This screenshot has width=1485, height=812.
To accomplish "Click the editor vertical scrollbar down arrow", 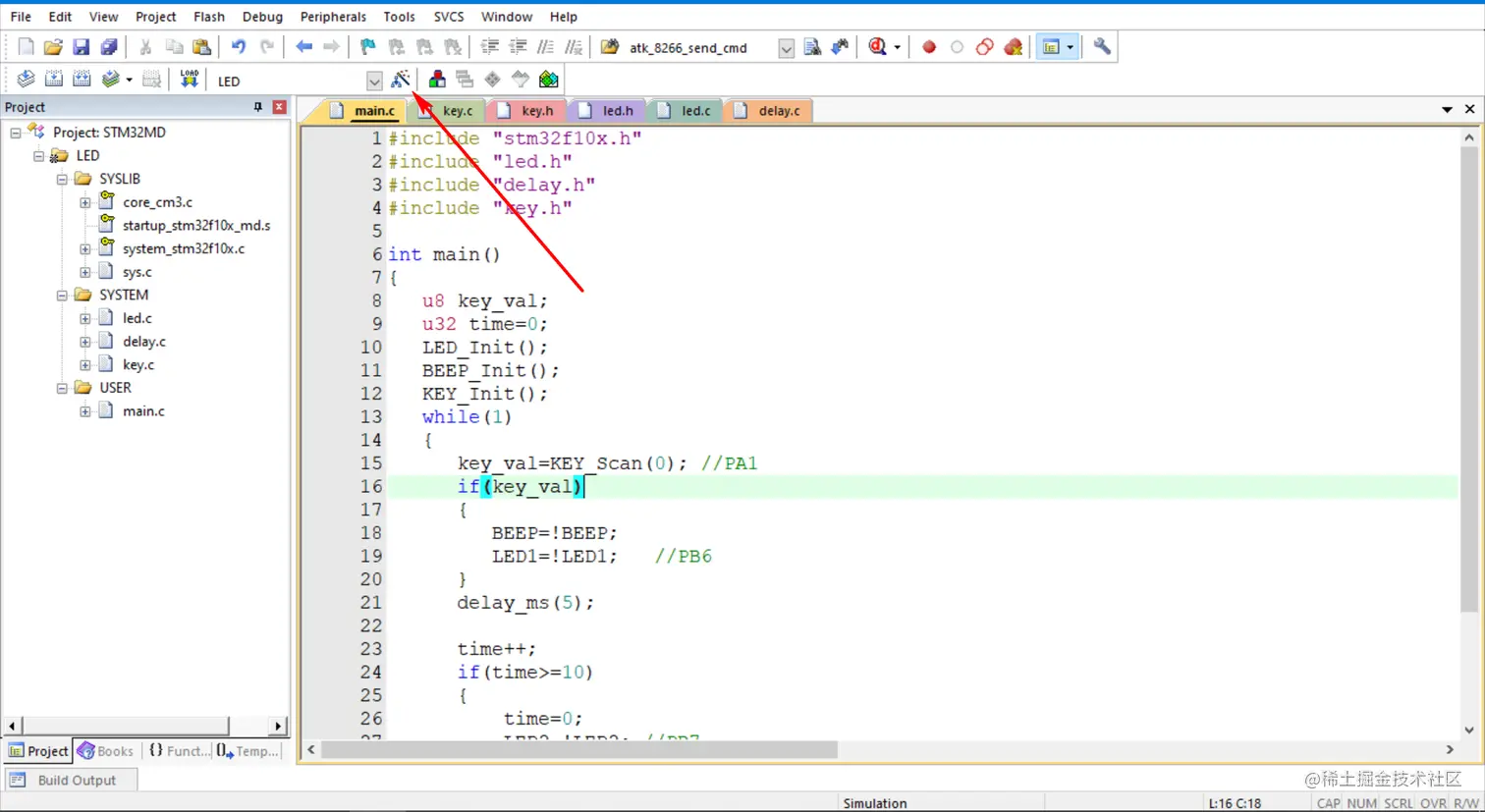I will pyautogui.click(x=1469, y=730).
